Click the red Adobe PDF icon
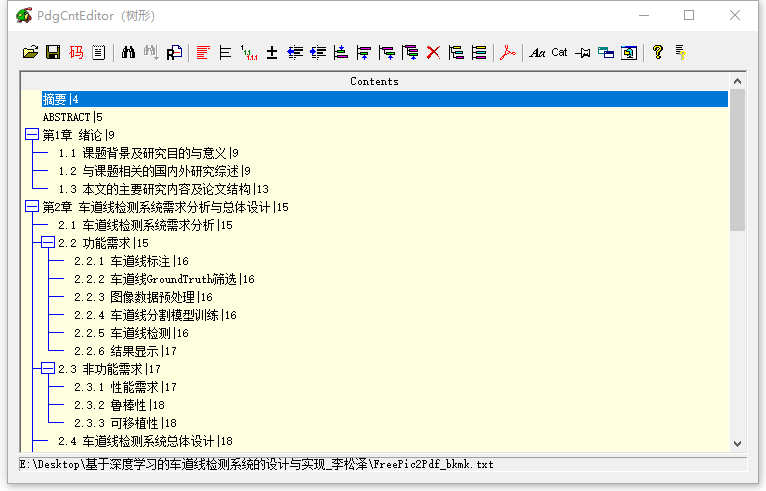Image resolution: width=766 pixels, height=491 pixels. (x=508, y=52)
